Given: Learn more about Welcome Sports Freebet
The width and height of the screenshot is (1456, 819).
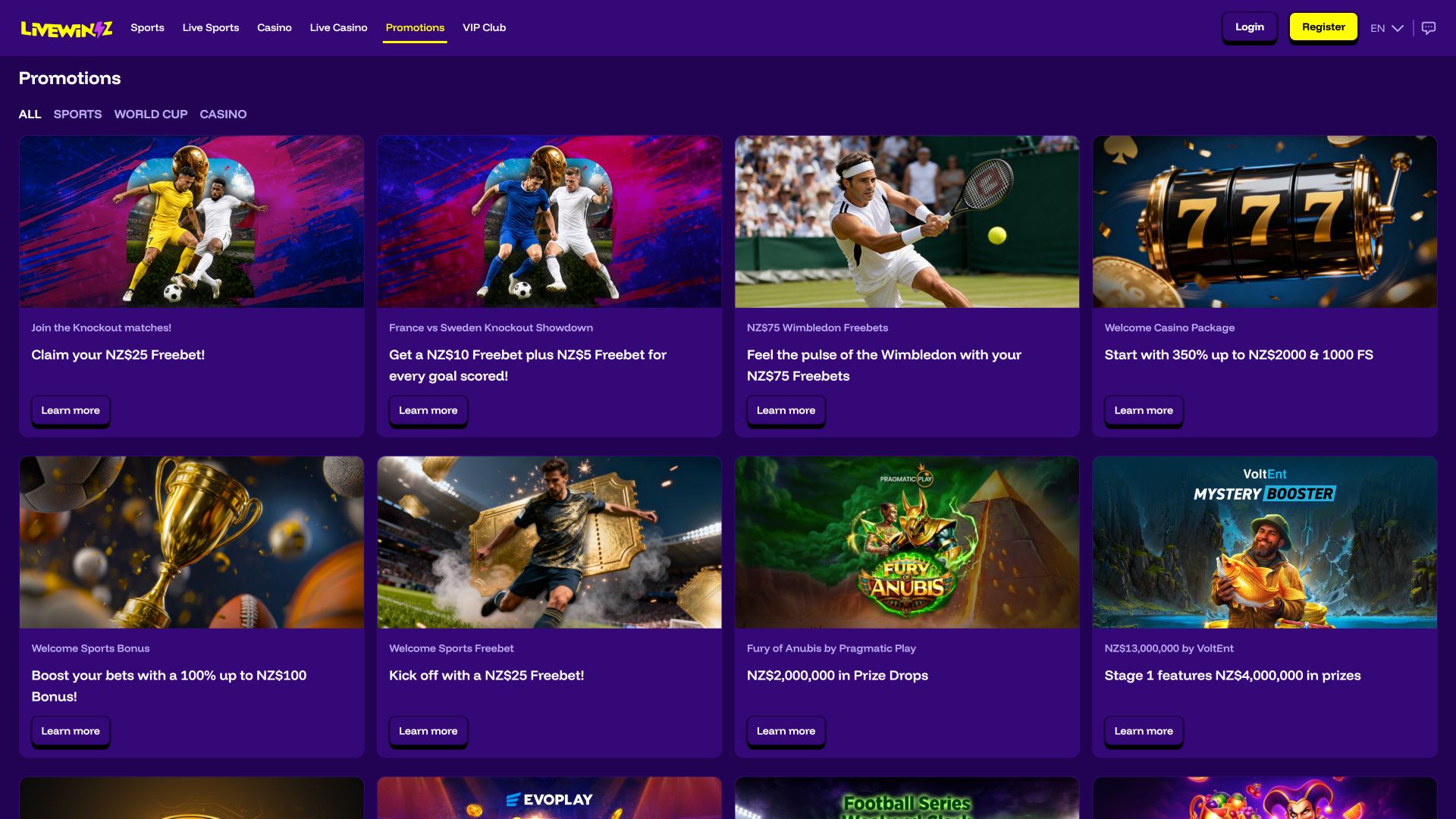Looking at the screenshot, I should (x=428, y=732).
